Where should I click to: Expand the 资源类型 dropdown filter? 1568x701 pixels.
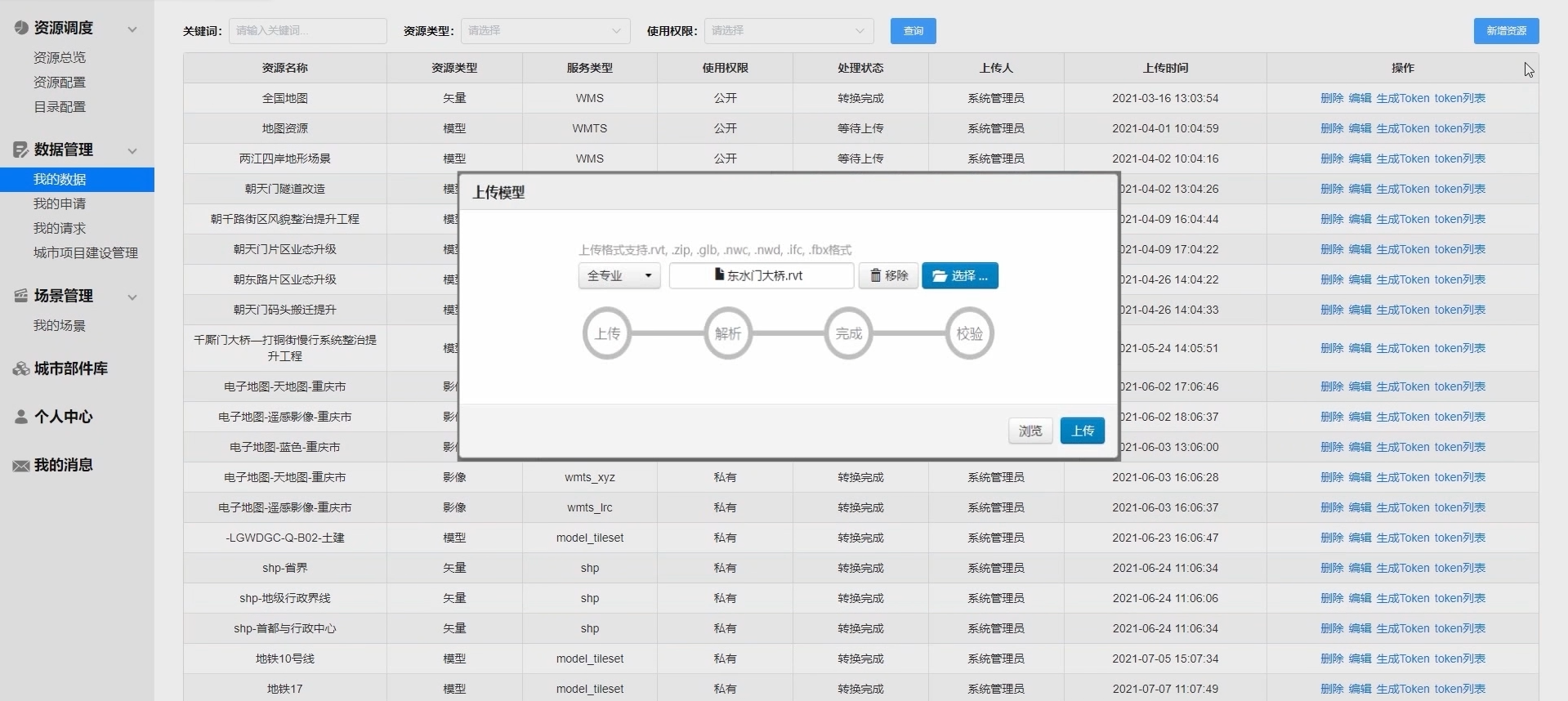(545, 31)
